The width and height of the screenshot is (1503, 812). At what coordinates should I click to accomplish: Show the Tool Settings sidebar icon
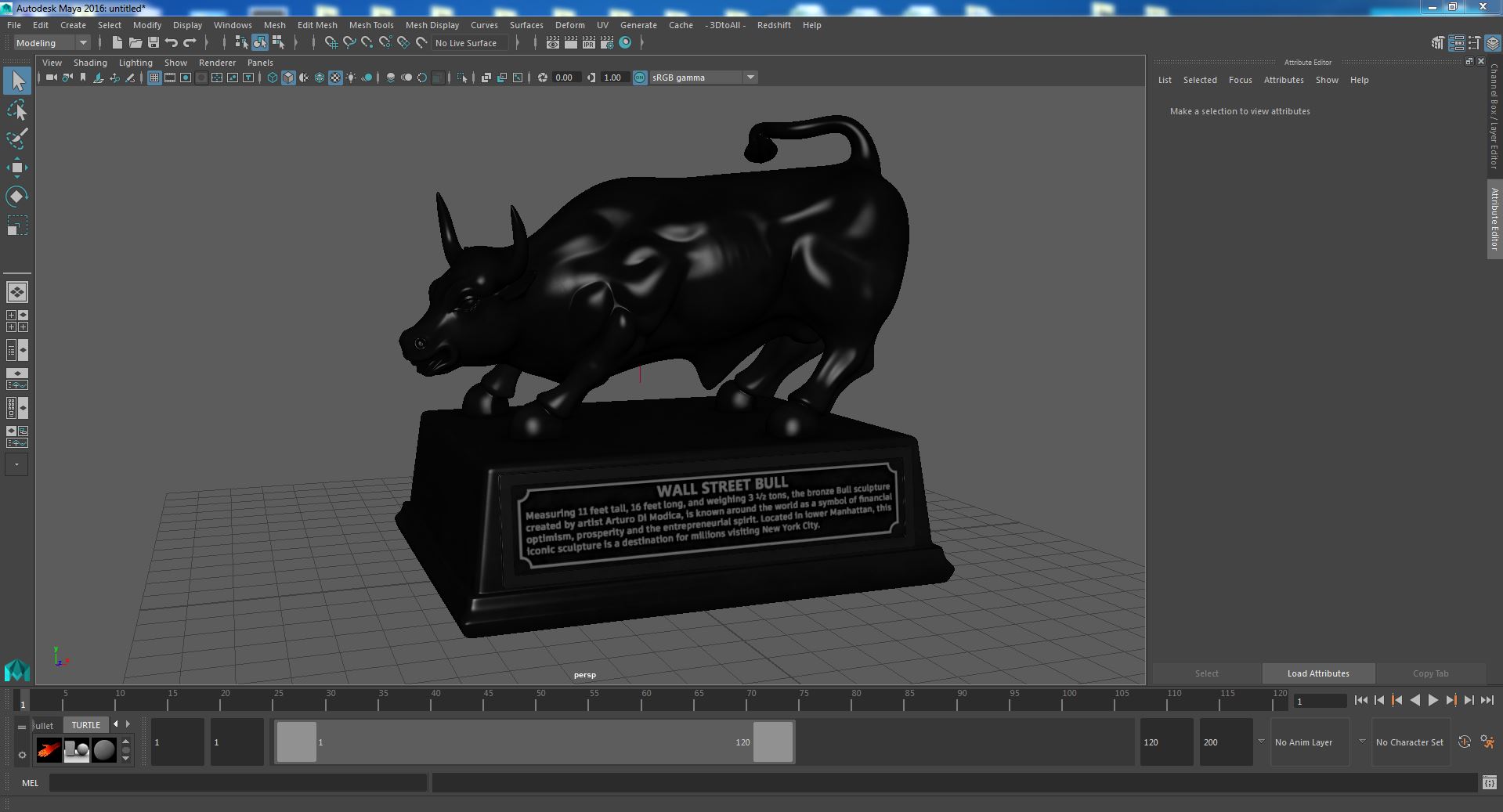pos(1474,43)
